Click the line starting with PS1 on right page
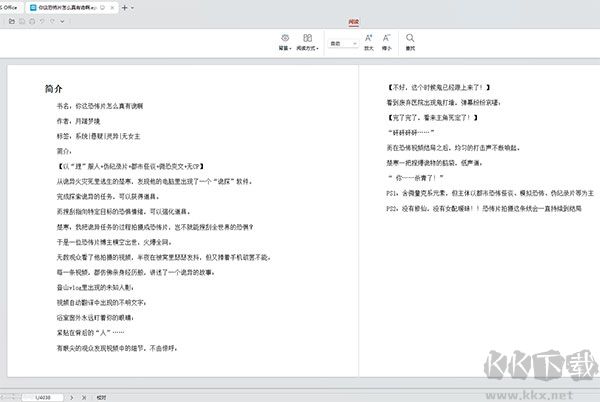This screenshot has height=402, width=600. point(490,193)
